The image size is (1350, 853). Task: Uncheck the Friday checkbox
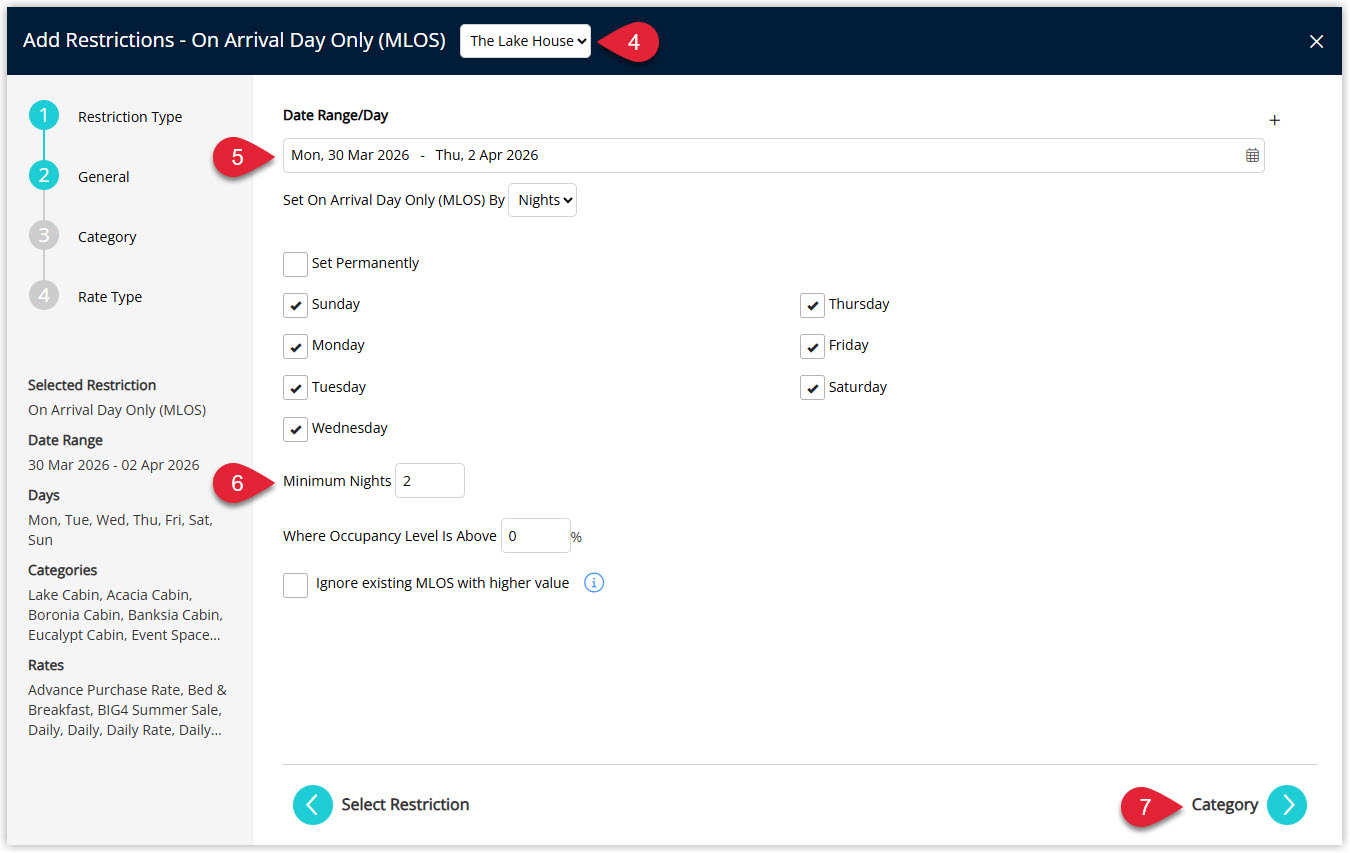pos(812,346)
